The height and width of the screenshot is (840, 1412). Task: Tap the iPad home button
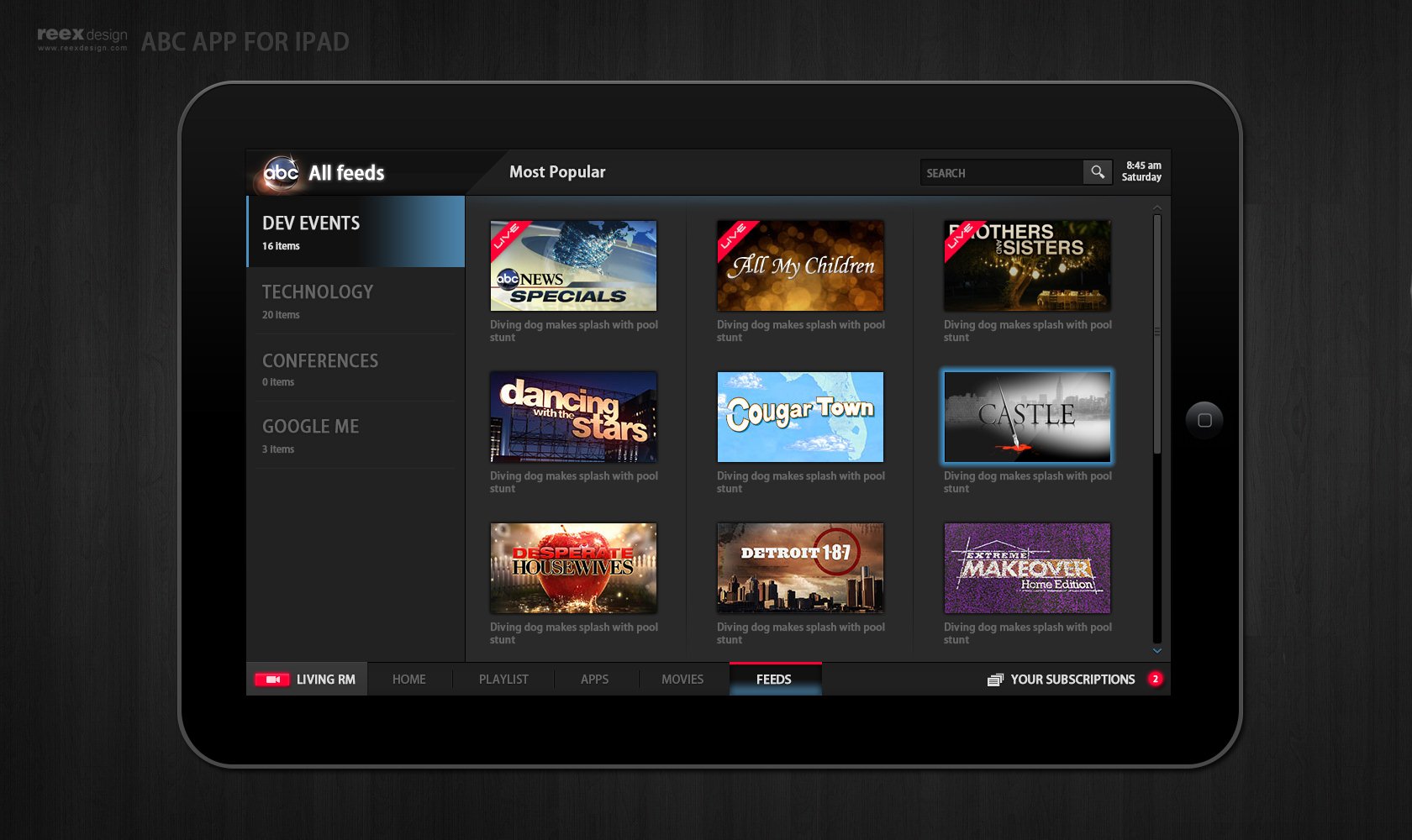1204,420
